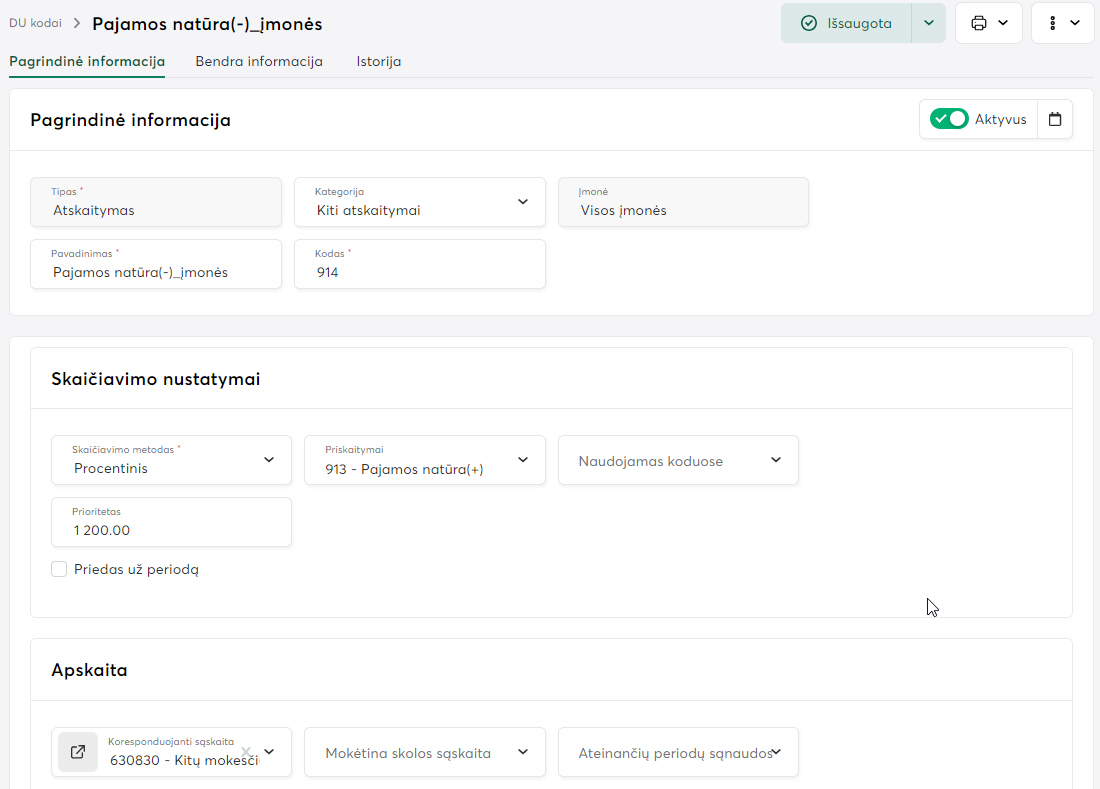Viewport: 1100px width, 789px height.
Task: Toggle the Aktyvus switch
Action: coord(949,119)
